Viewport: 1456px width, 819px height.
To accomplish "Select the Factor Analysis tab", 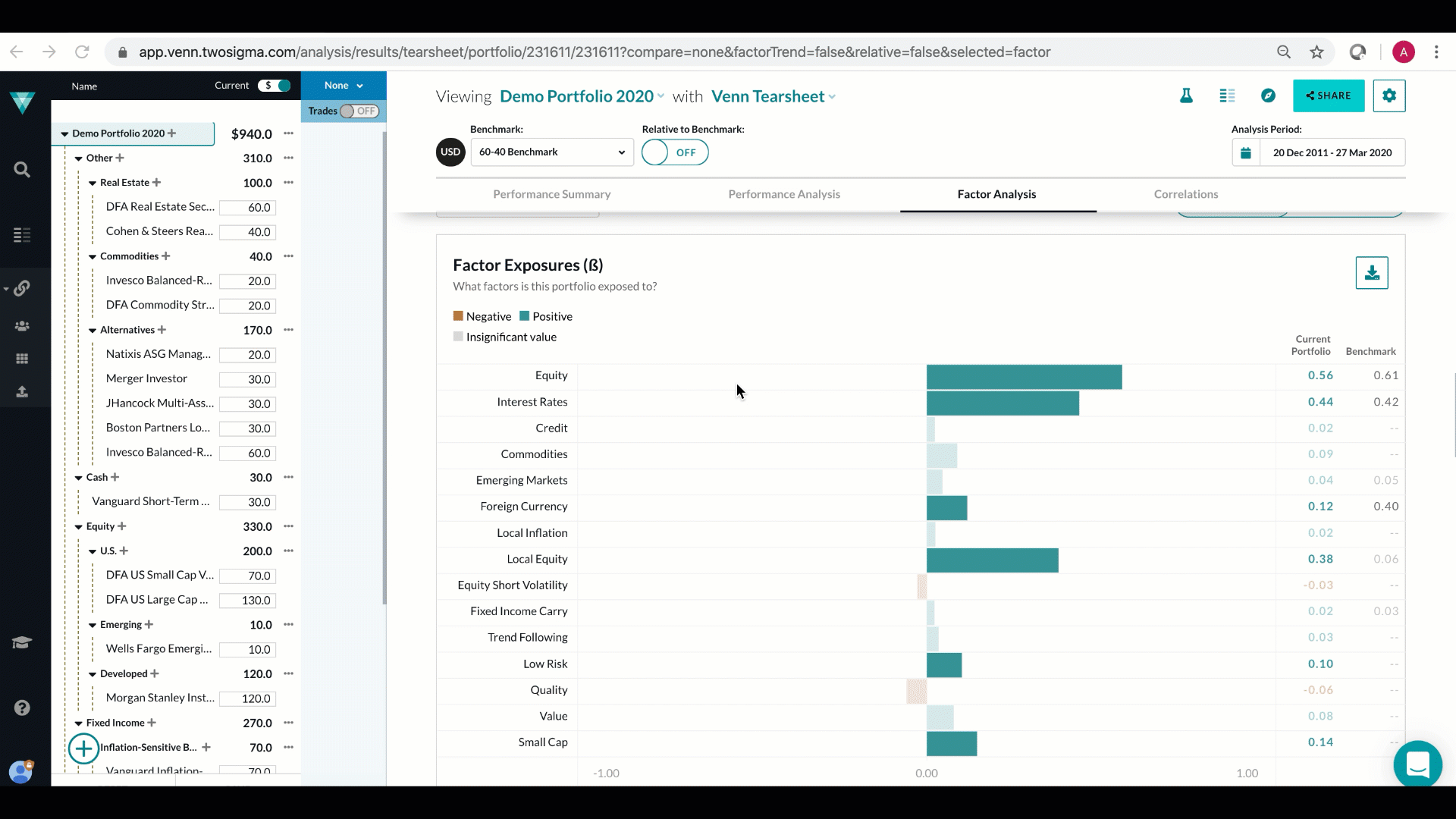I will 996,194.
